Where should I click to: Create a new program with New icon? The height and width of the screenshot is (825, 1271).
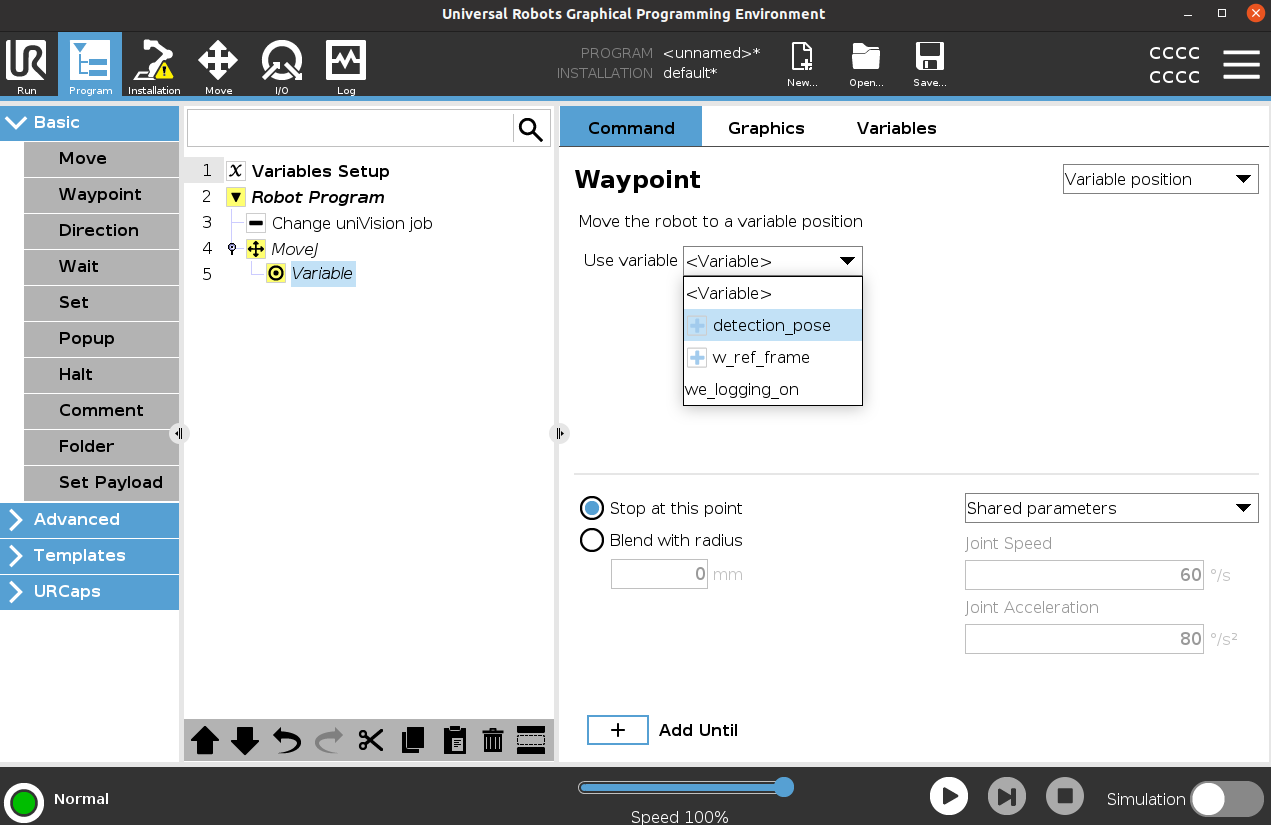coord(802,66)
